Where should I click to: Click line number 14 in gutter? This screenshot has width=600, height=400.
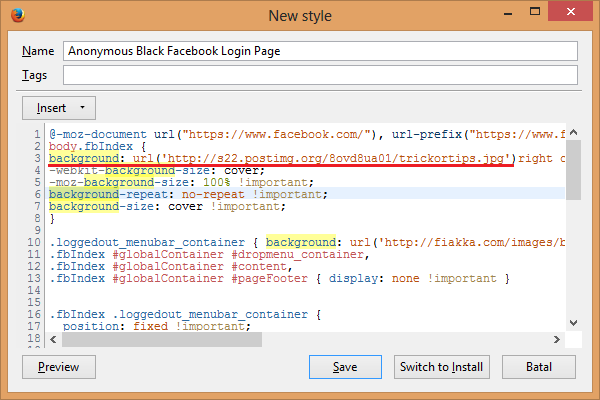click(x=34, y=290)
